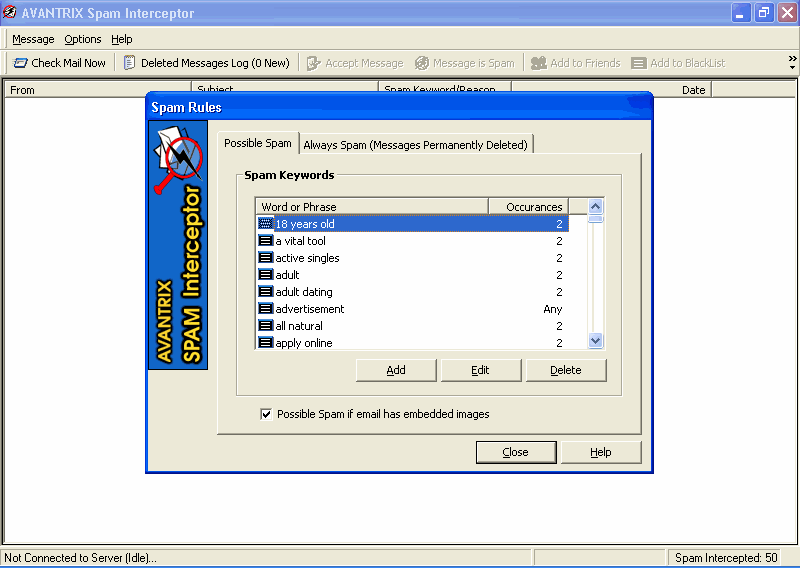
Task: Restore down the AVANTRIX window
Action: (764, 13)
